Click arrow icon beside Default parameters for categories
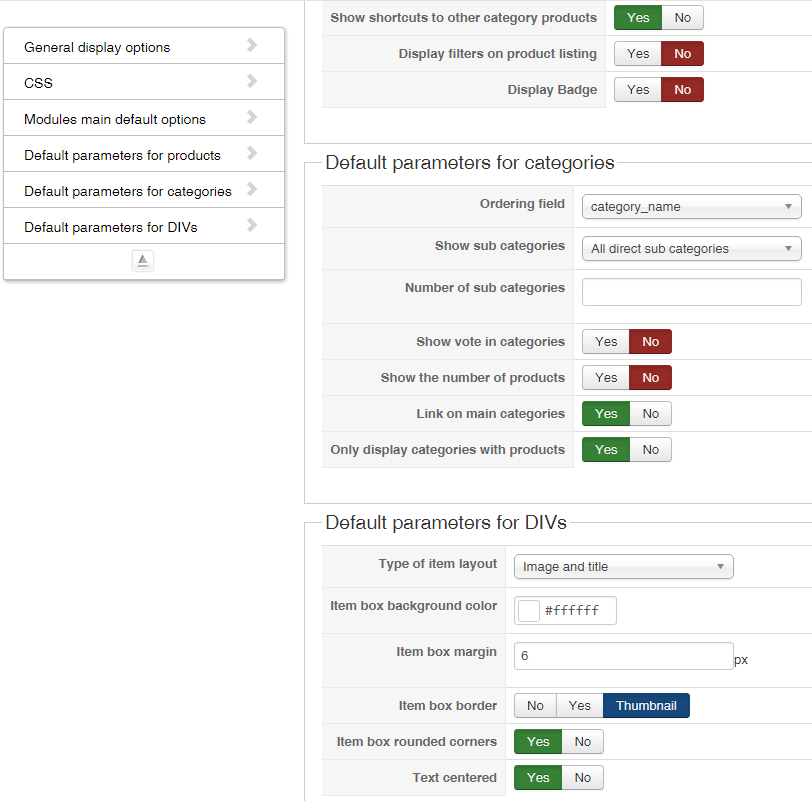812x801 pixels. tap(252, 189)
